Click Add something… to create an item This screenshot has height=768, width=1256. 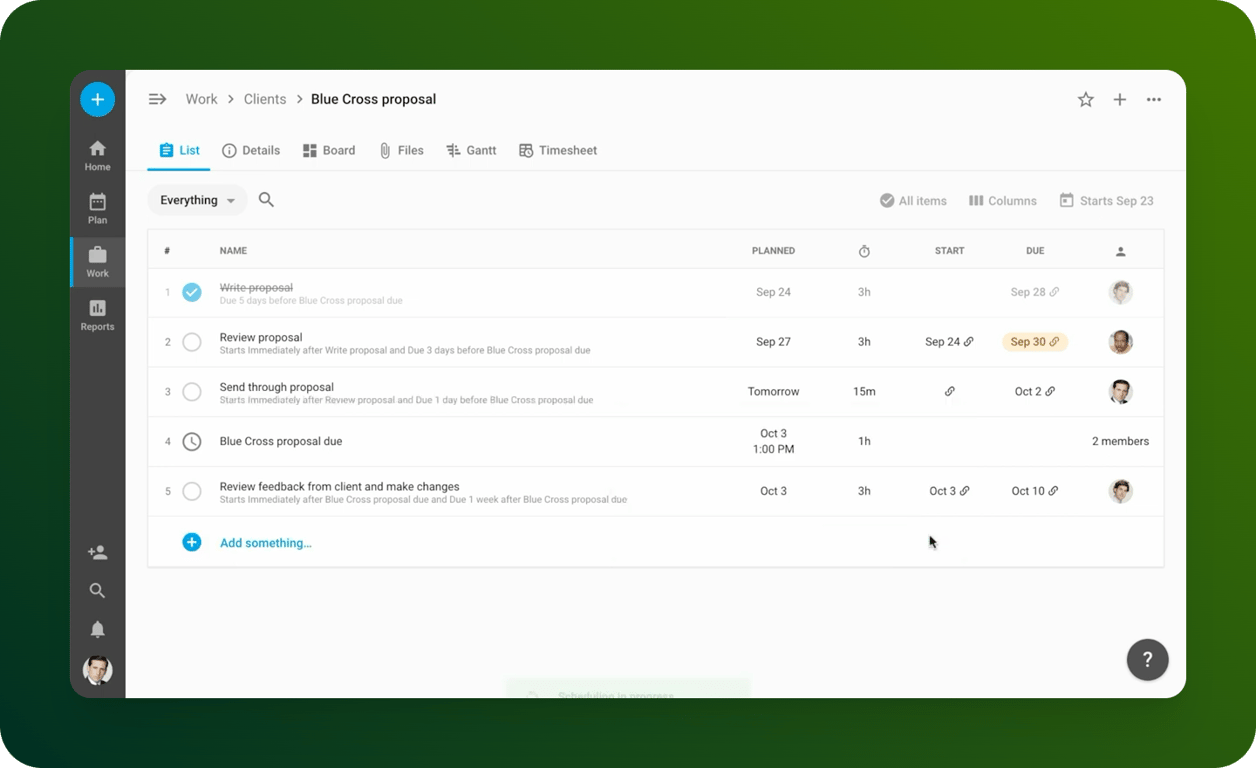[x=266, y=543]
